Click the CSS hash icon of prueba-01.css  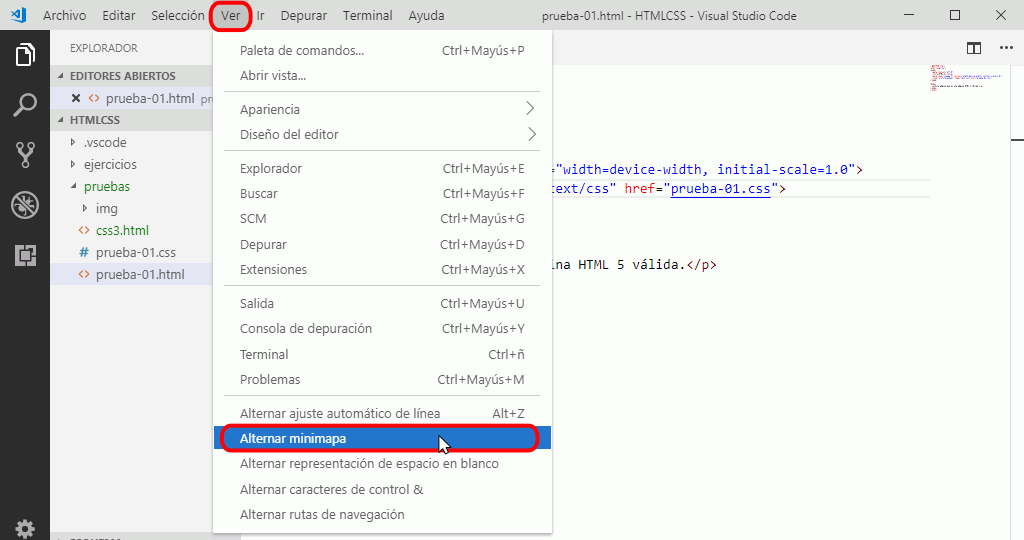pos(84,252)
